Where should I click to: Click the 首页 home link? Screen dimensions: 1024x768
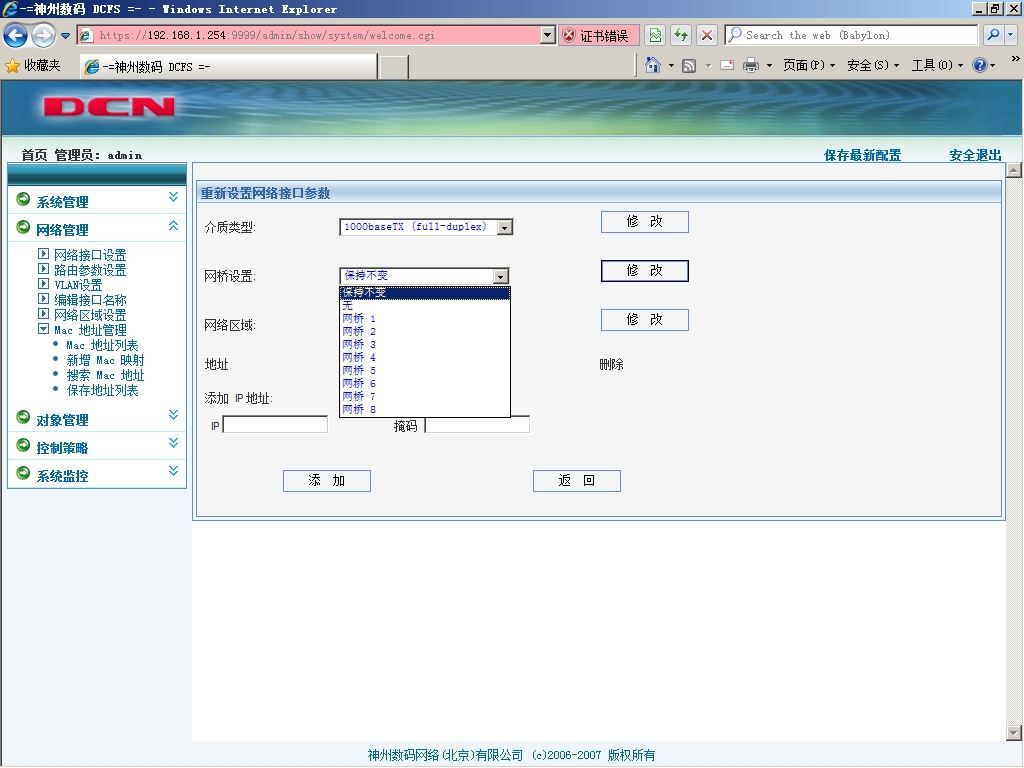pyautogui.click(x=34, y=155)
